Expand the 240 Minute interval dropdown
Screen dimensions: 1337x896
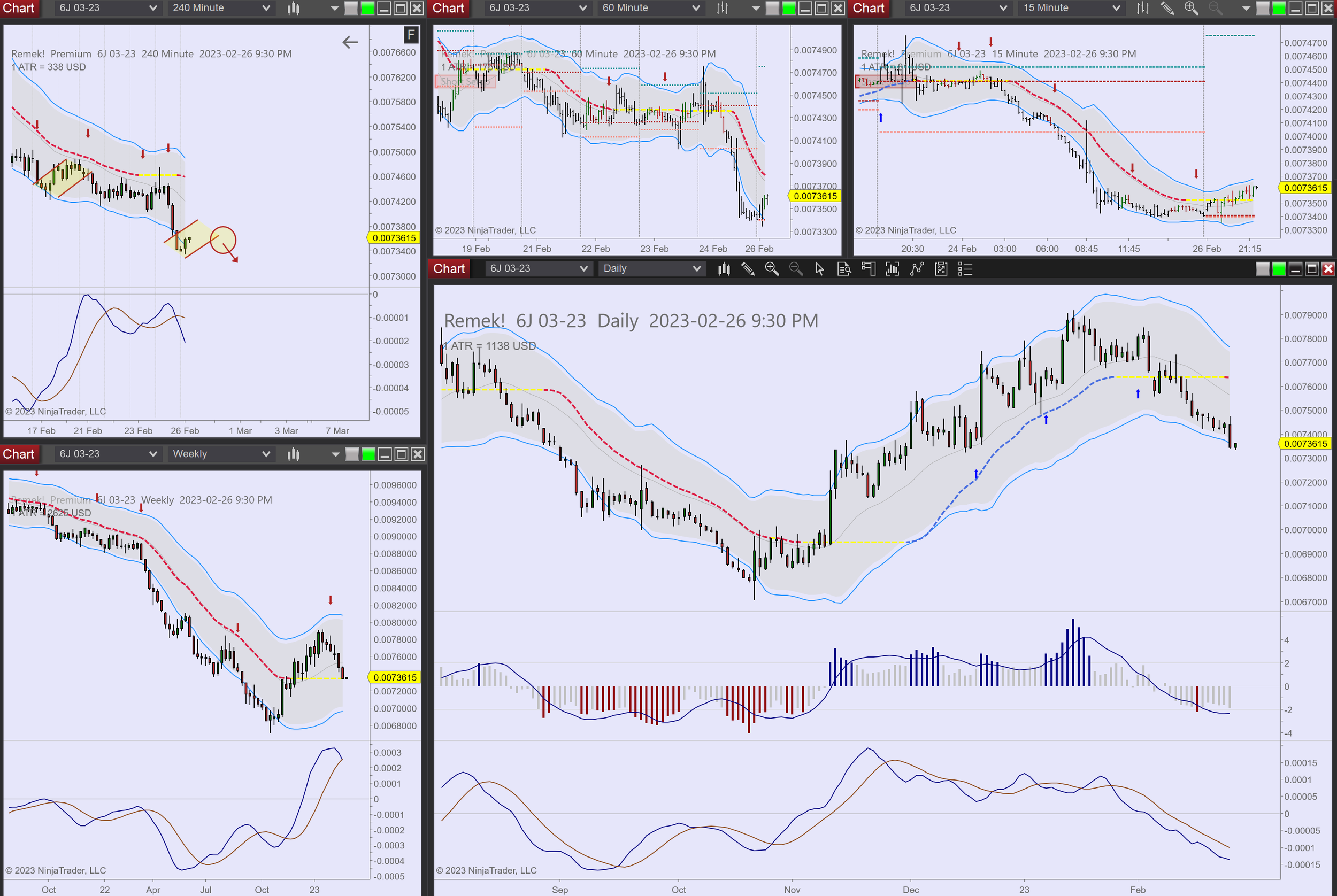221,8
